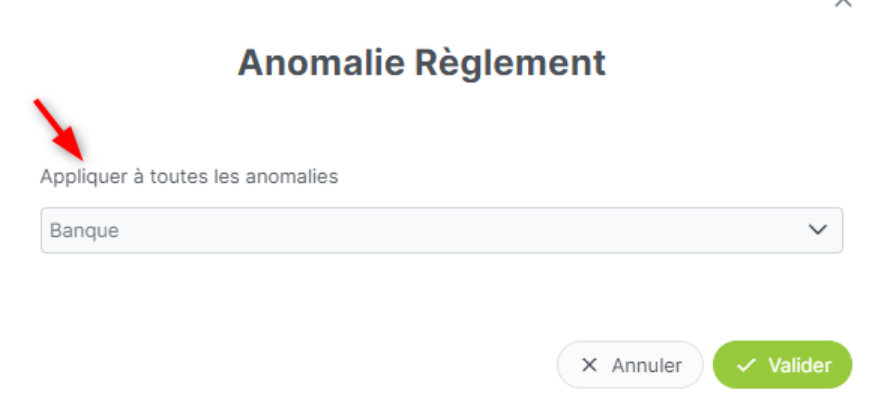Screen dimensions: 885x396
Task: Click the X icon inside Annuler
Action: [x=589, y=366]
